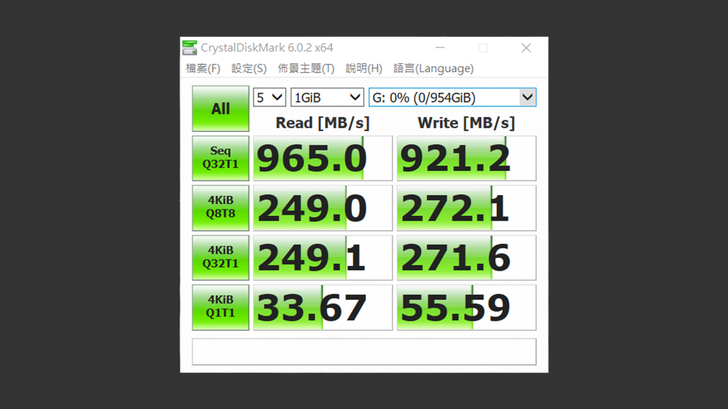Open the drive selector showing G: 0%

[x=452, y=97]
